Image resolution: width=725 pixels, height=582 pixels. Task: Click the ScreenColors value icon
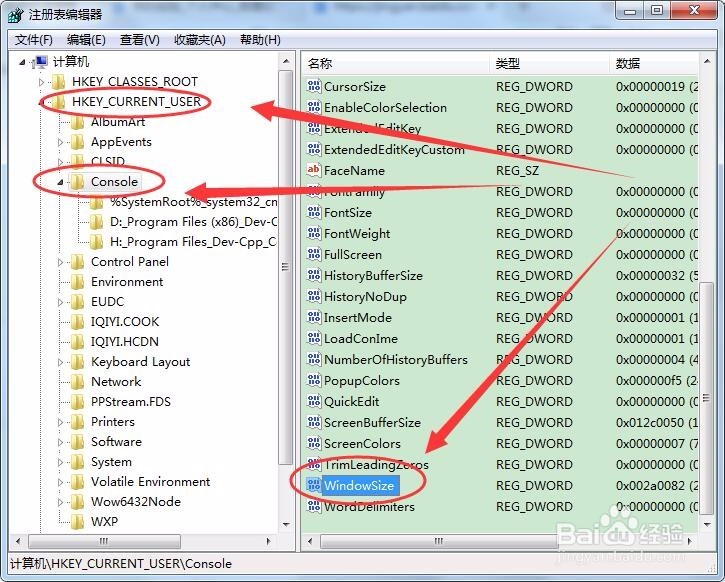(314, 443)
